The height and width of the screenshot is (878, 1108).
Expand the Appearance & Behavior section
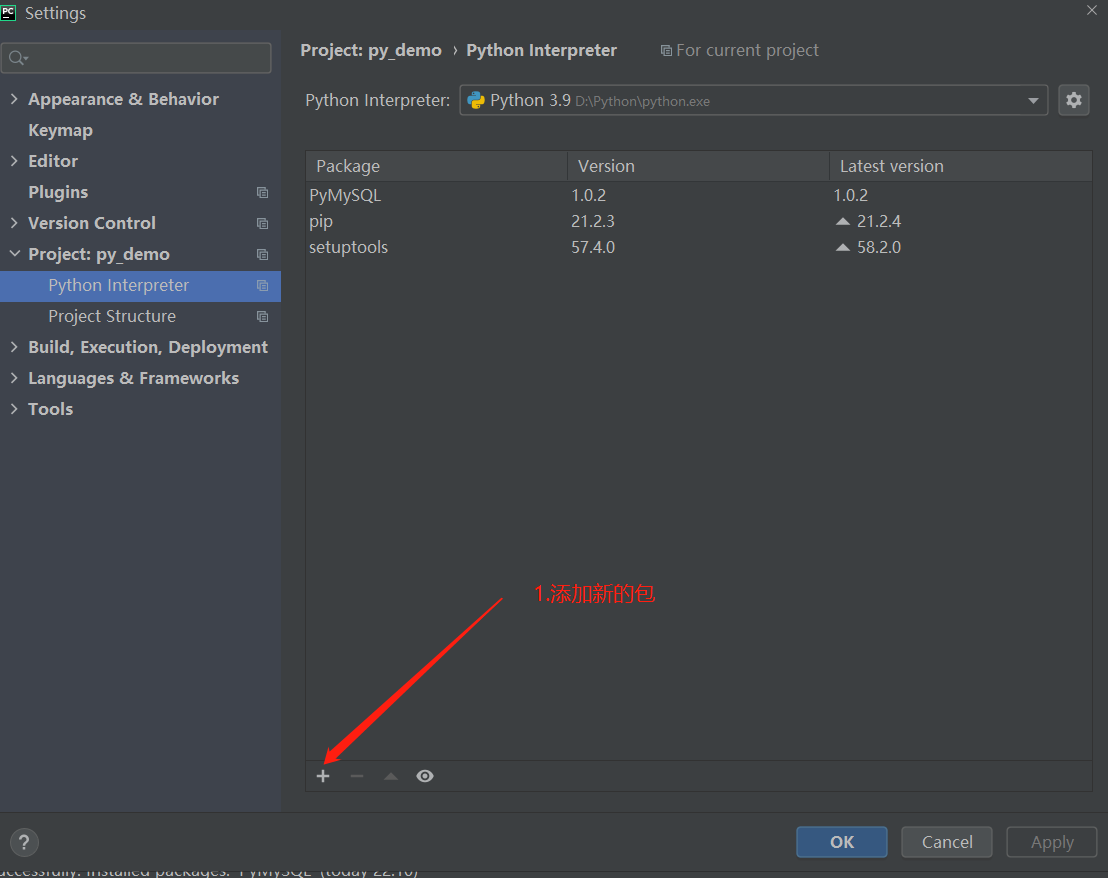tap(14, 99)
